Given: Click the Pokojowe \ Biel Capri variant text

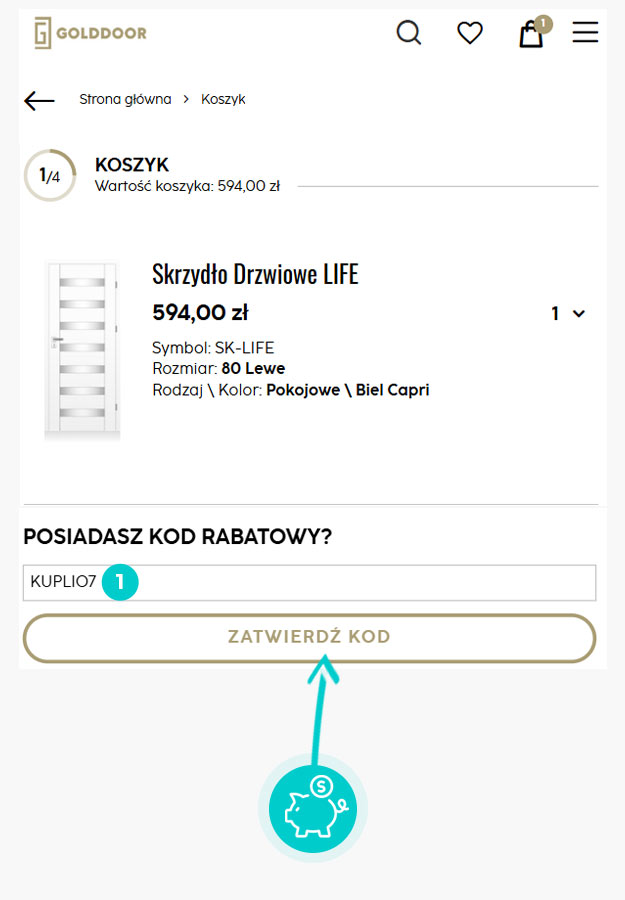Looking at the screenshot, I should click(x=347, y=390).
